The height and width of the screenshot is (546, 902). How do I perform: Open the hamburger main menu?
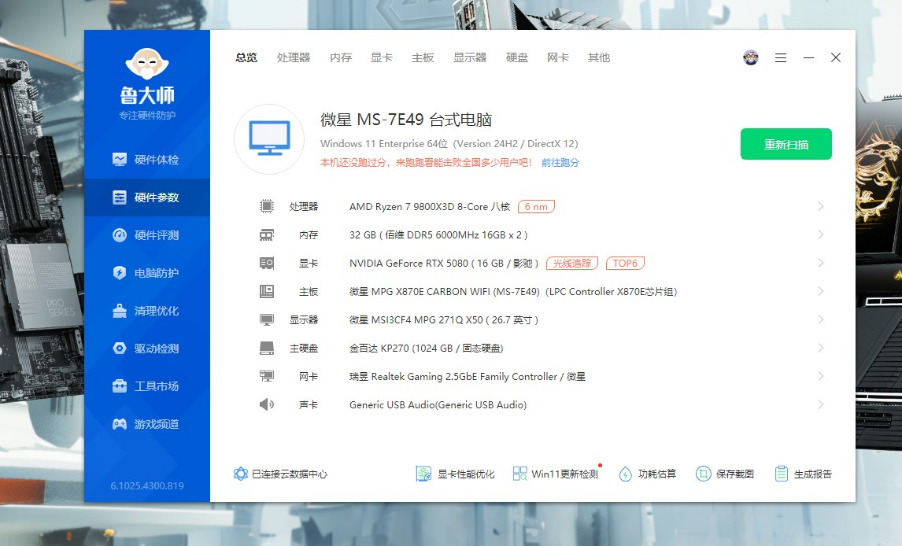781,58
